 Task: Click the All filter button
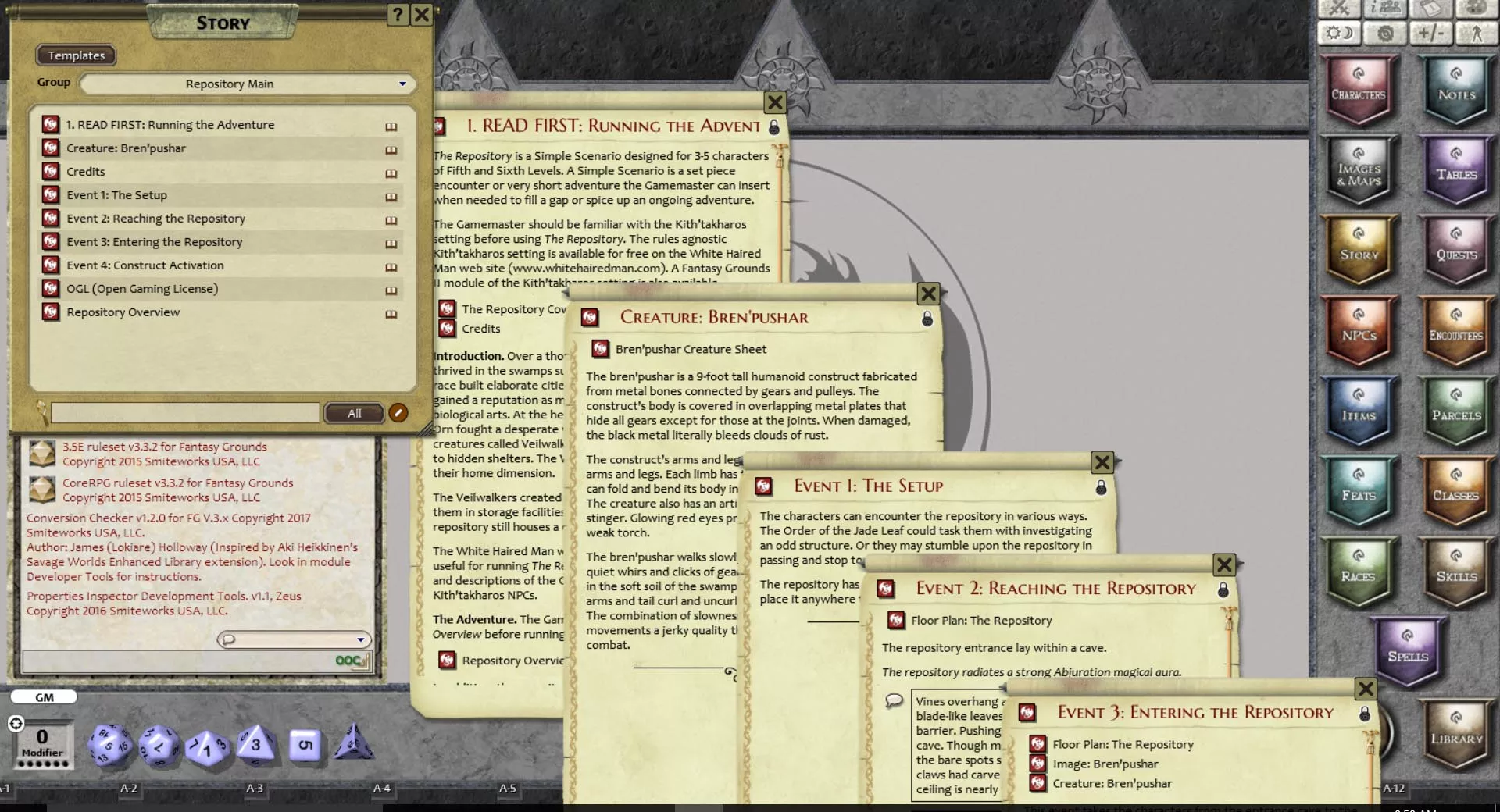coord(355,413)
